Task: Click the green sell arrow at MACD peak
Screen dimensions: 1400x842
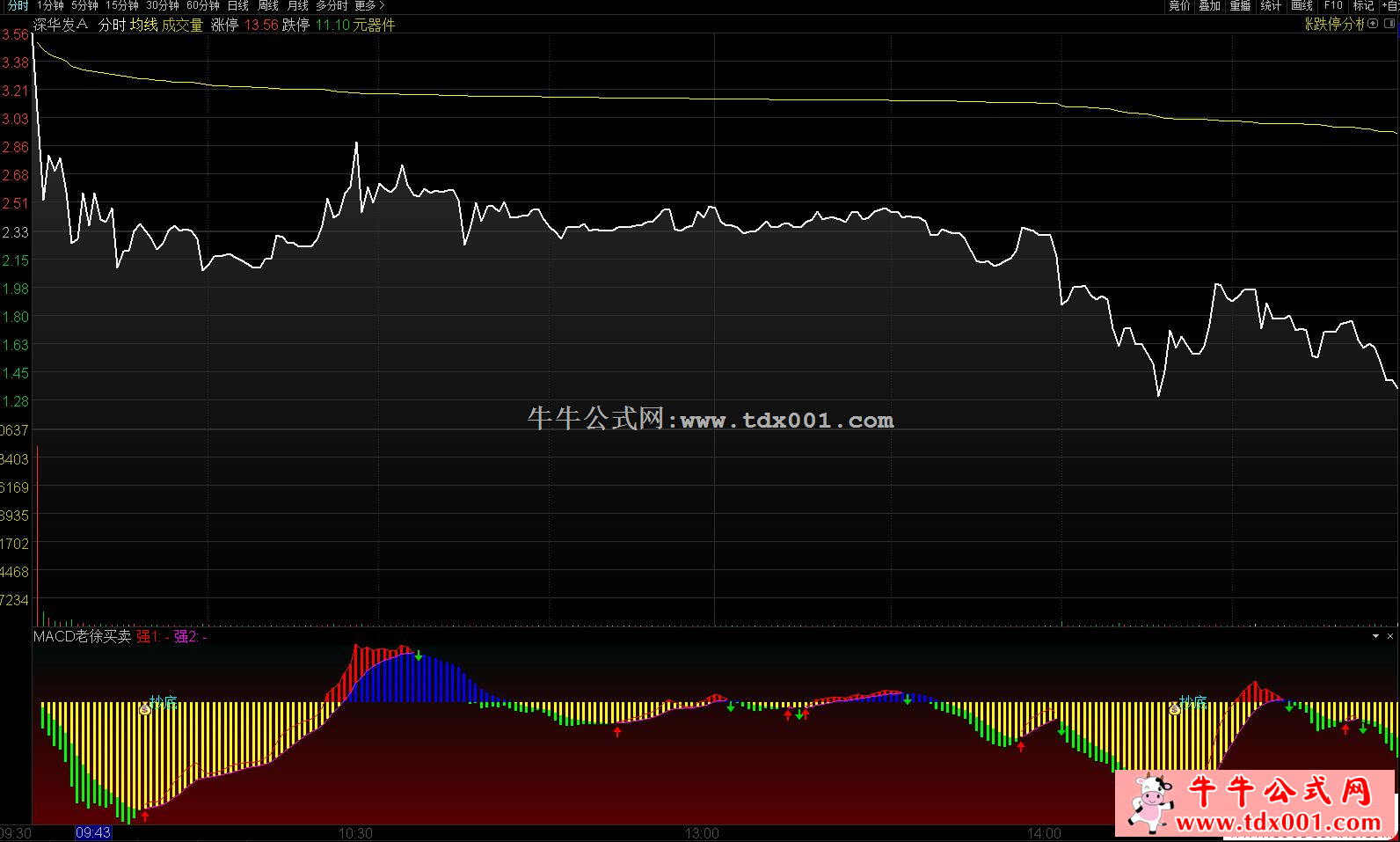Action: 419,656
